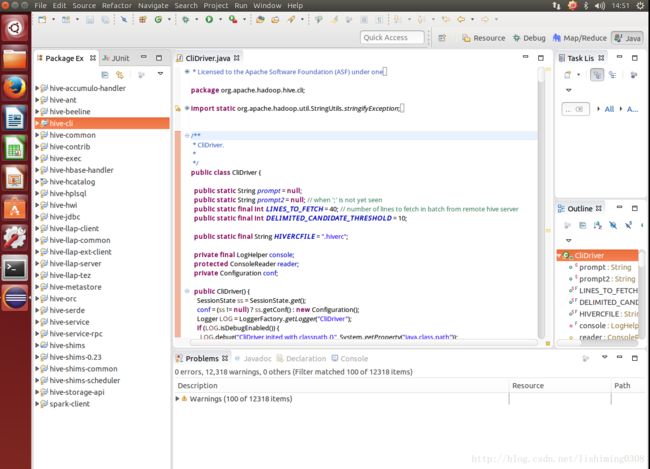Click the Open Perspective icon
This screenshot has height=469, width=650.
point(442,38)
